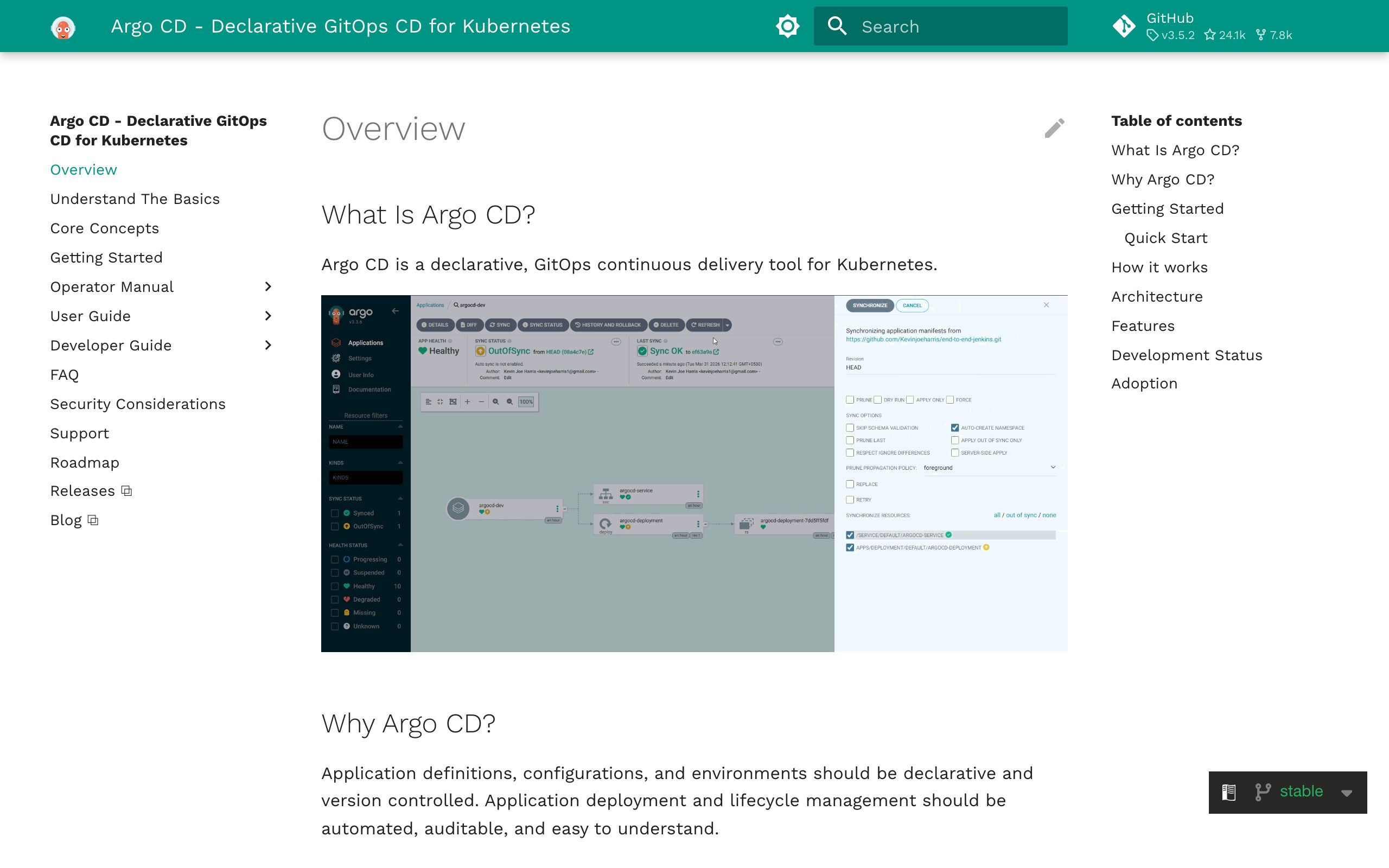Click external link icon beside Blog

click(93, 521)
